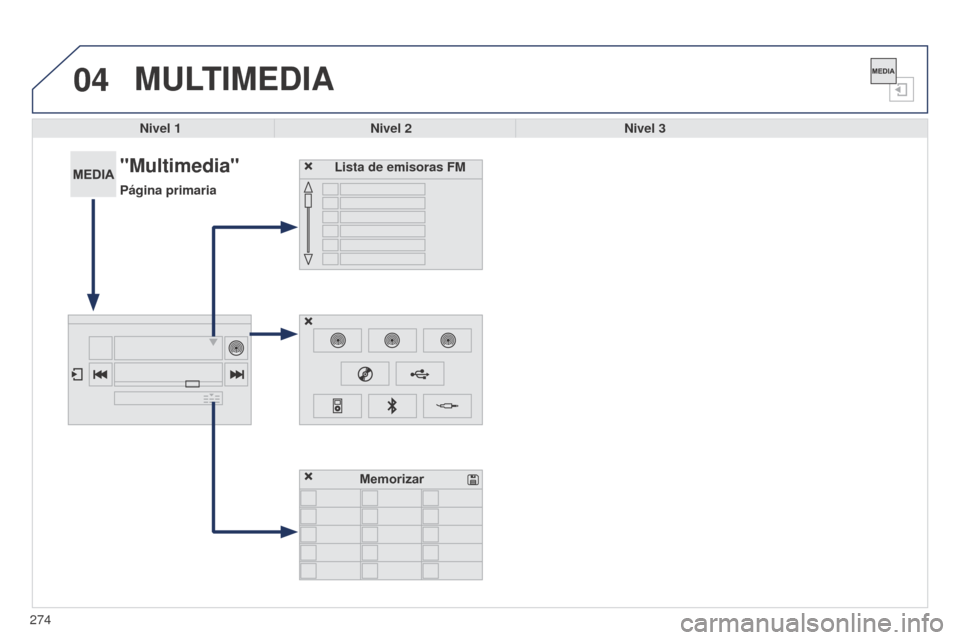Click the playback progress slider handle
The width and height of the screenshot is (960, 640).
(x=192, y=383)
